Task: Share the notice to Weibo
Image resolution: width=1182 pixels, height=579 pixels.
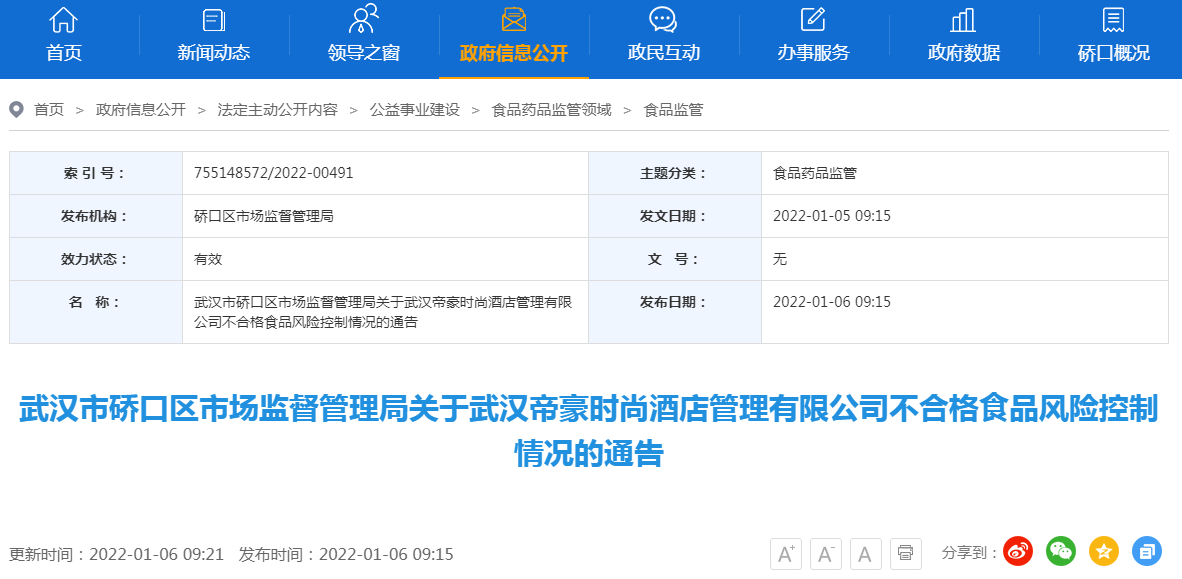Action: click(x=1018, y=550)
